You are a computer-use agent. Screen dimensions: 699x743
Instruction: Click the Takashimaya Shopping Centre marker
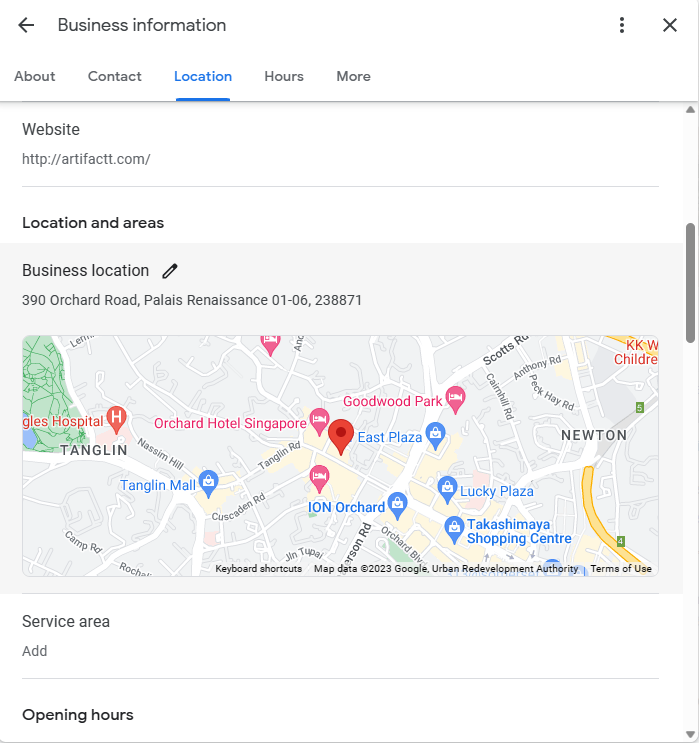[x=454, y=529]
